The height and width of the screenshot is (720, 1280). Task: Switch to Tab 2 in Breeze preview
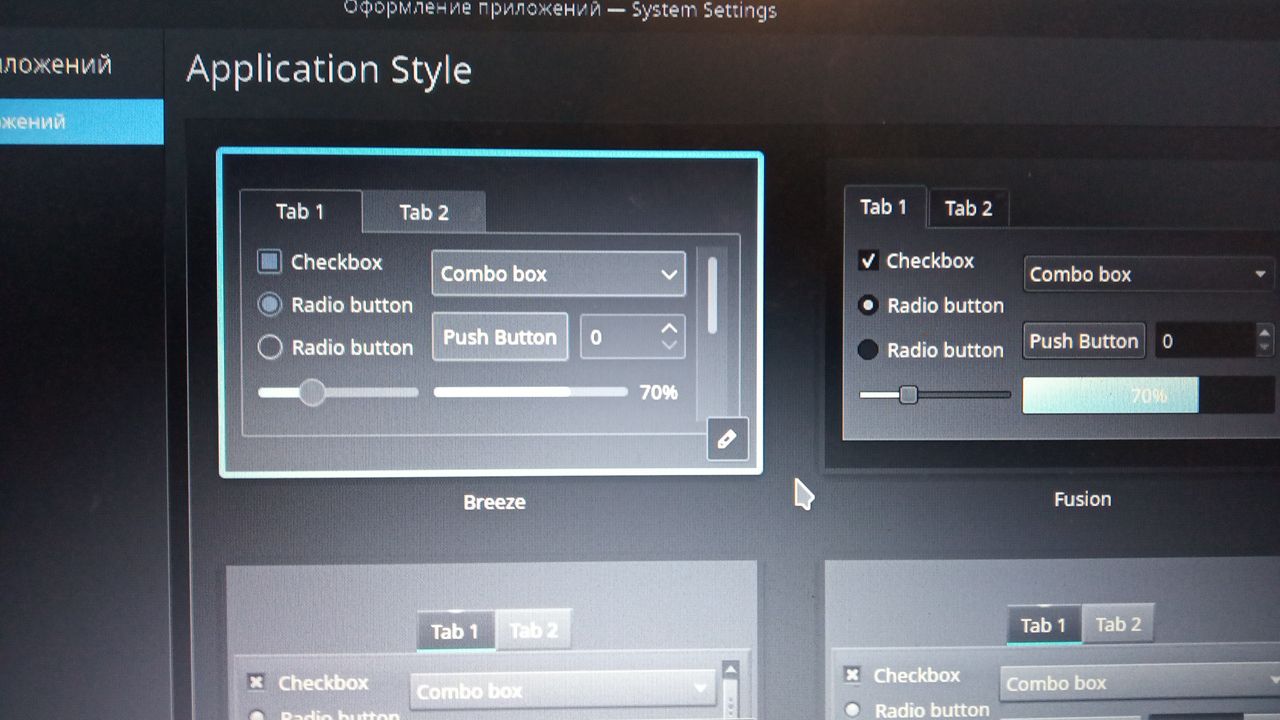(x=424, y=212)
